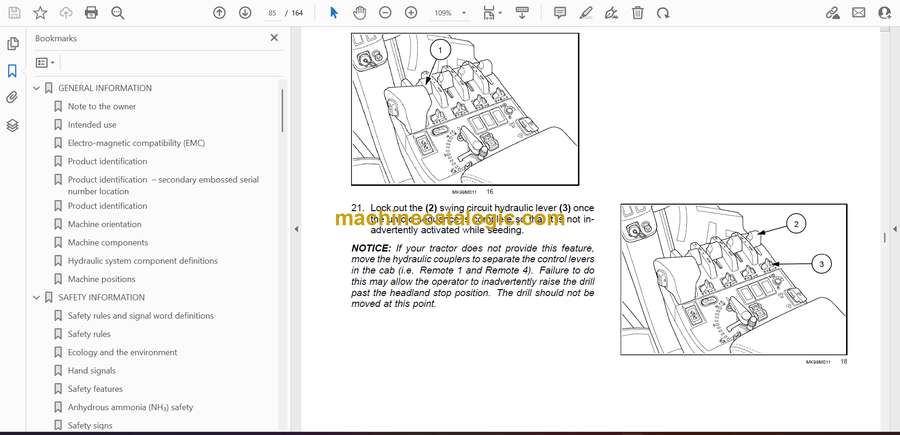Open the attachments paperclip panel
This screenshot has height=435, width=900.
pos(13,98)
